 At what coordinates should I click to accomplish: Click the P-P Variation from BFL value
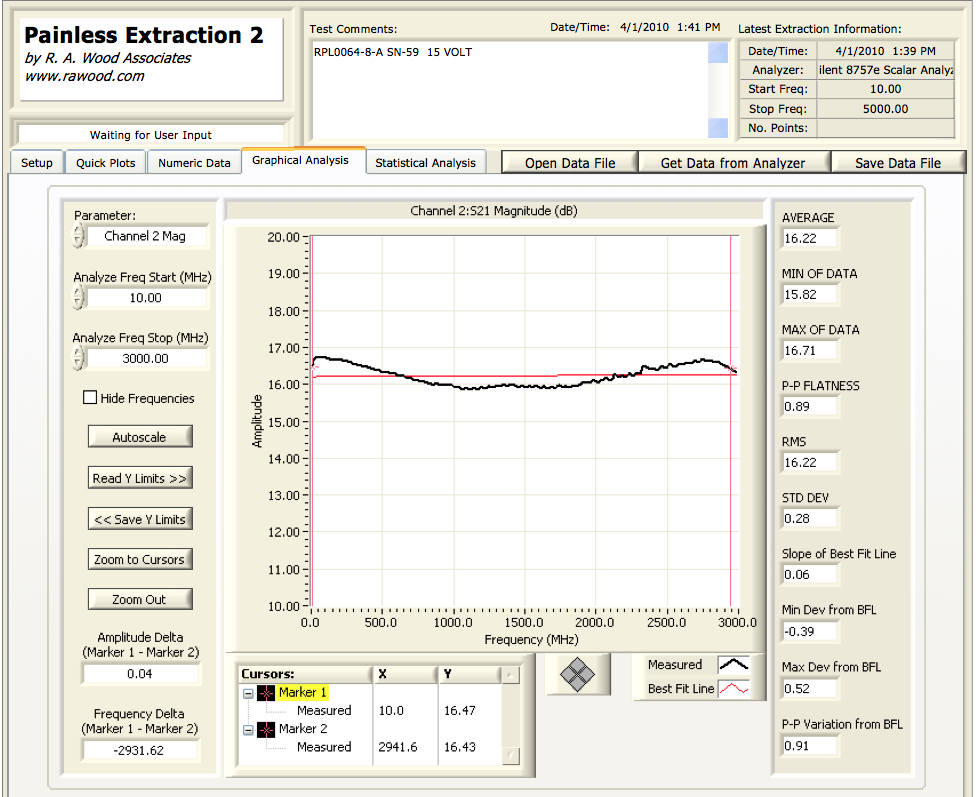pyautogui.click(x=810, y=745)
